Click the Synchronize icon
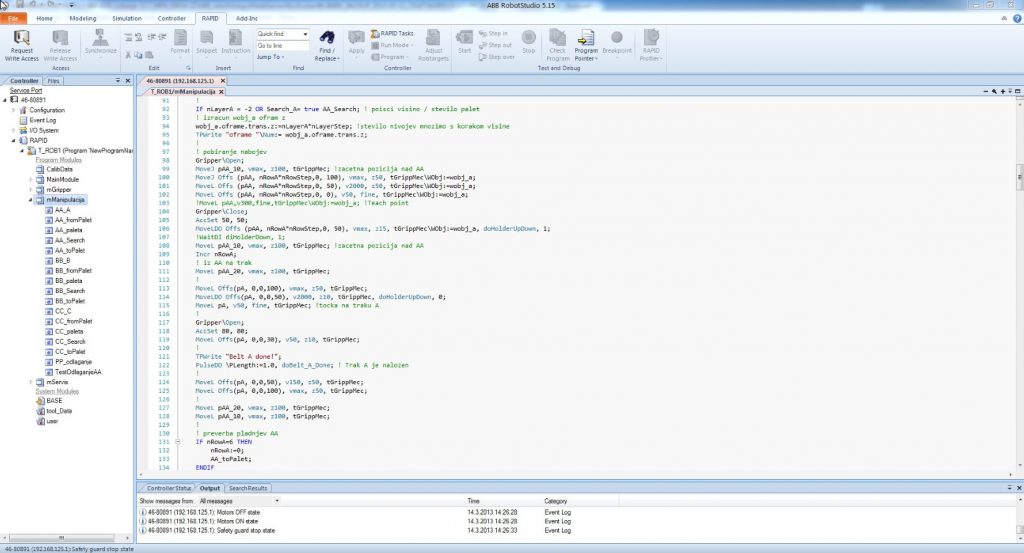 100,38
